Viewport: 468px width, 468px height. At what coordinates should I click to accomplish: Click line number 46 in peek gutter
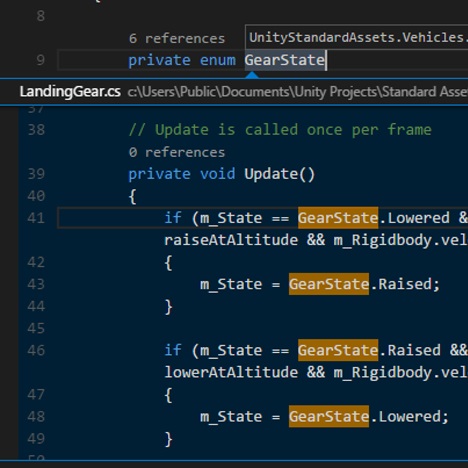click(x=36, y=350)
